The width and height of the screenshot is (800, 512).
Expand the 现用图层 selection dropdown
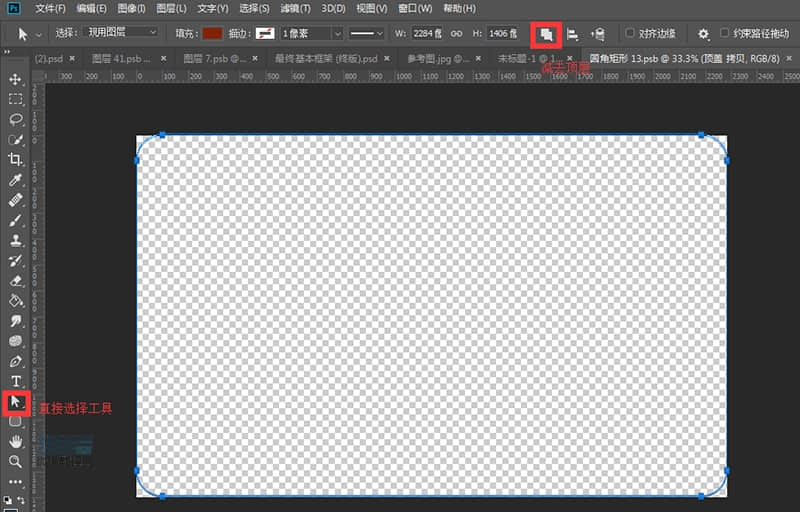click(120, 33)
